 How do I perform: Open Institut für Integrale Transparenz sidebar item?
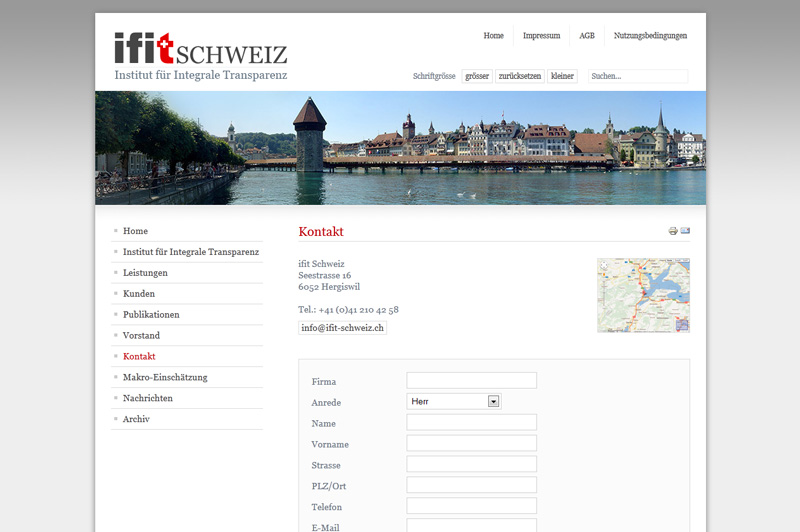190,252
